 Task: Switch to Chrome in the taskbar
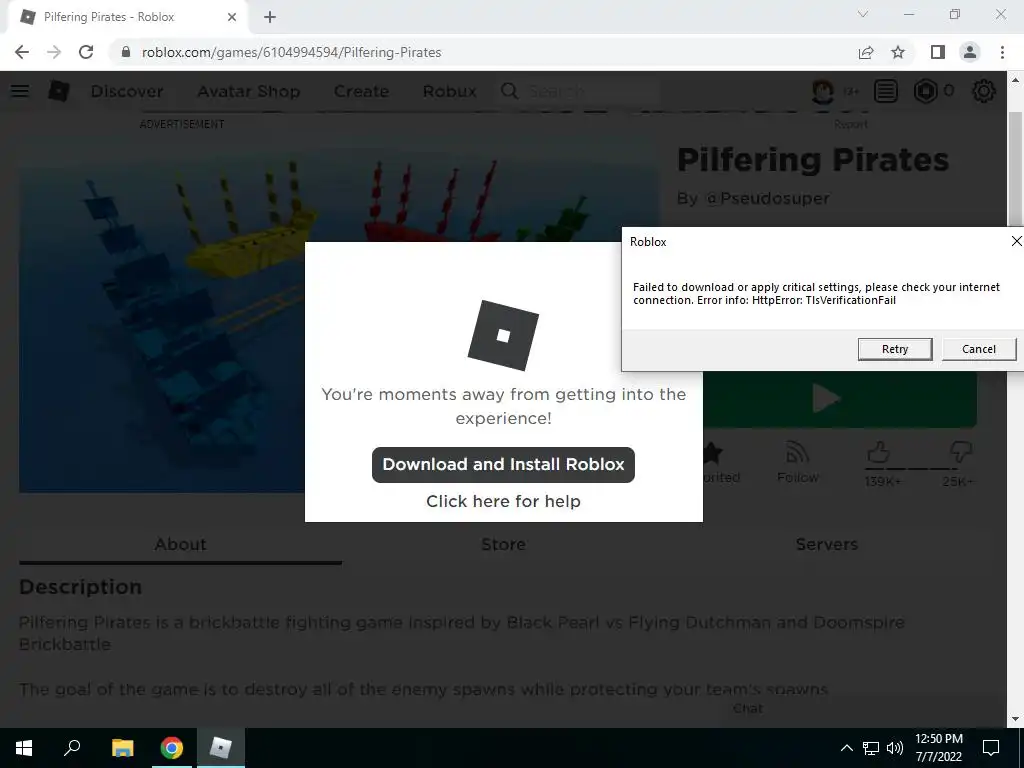pos(171,748)
